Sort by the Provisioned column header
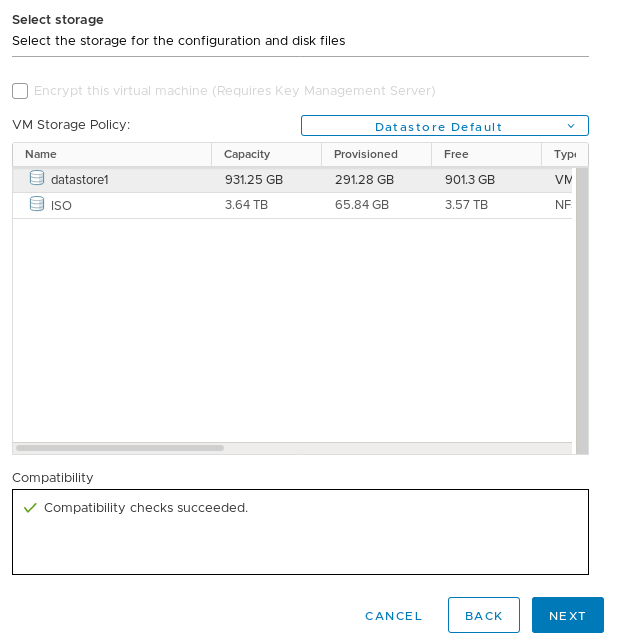Viewport: 618px width, 643px height. (x=366, y=154)
